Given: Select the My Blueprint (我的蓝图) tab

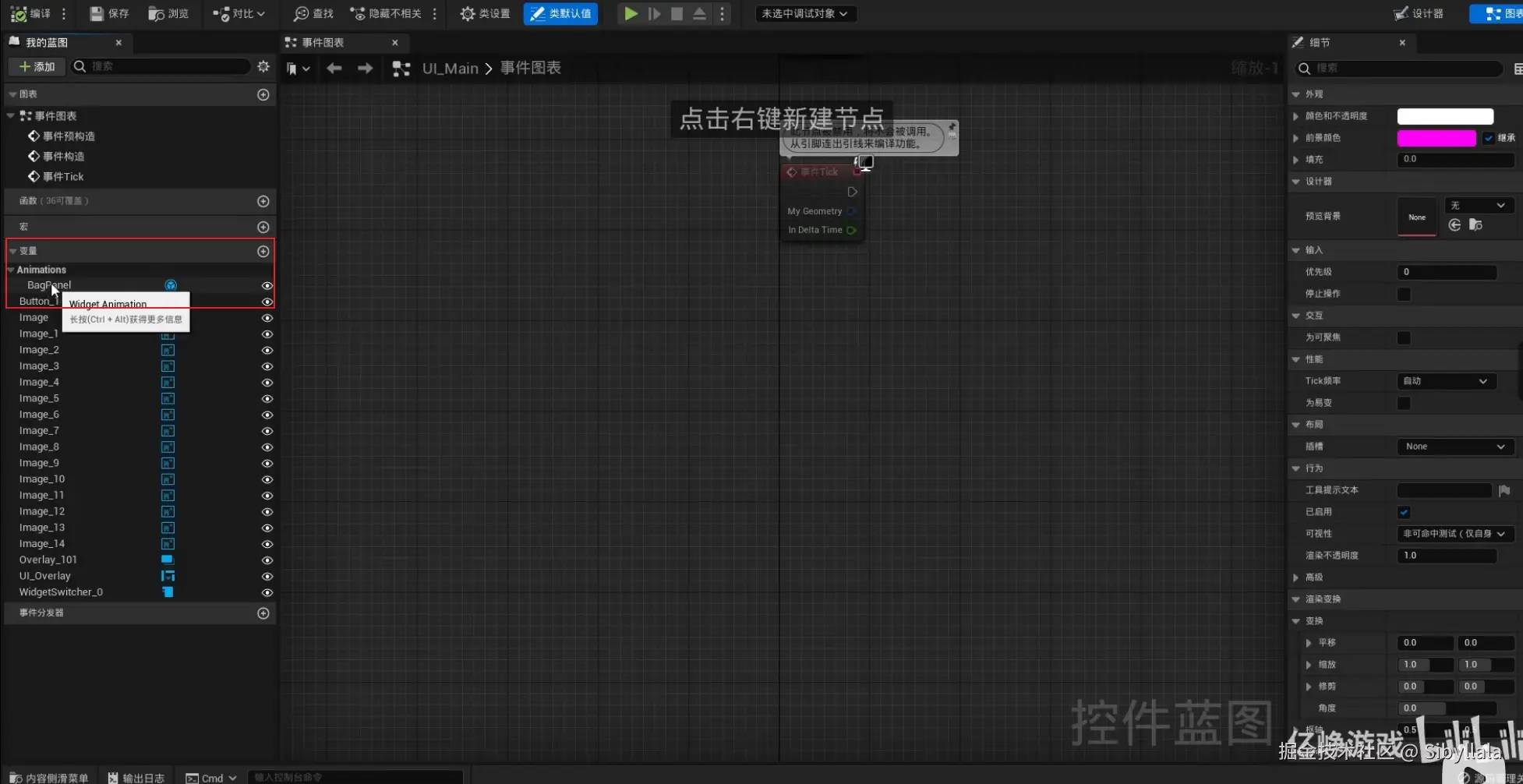Looking at the screenshot, I should click(x=47, y=43).
